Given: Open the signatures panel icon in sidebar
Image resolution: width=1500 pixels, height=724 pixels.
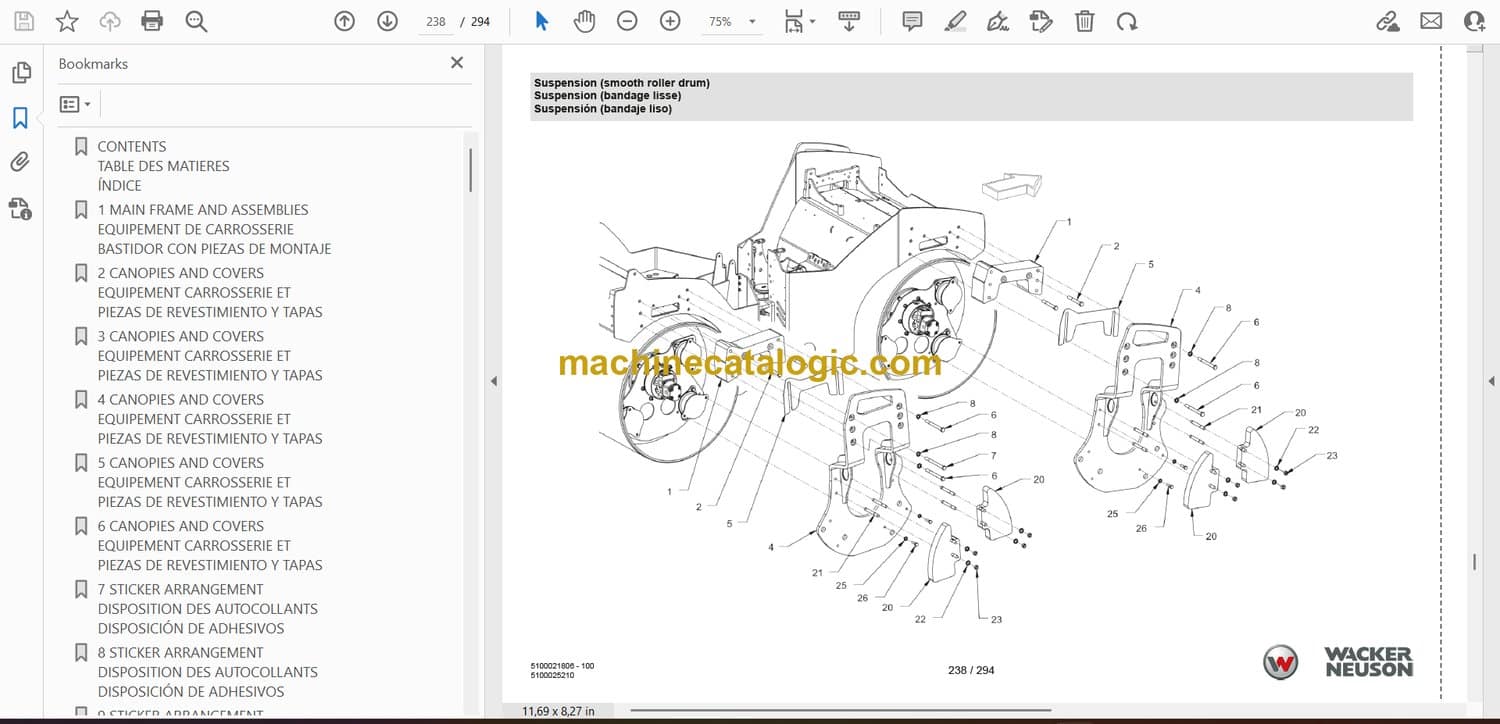Looking at the screenshot, I should pos(20,208).
